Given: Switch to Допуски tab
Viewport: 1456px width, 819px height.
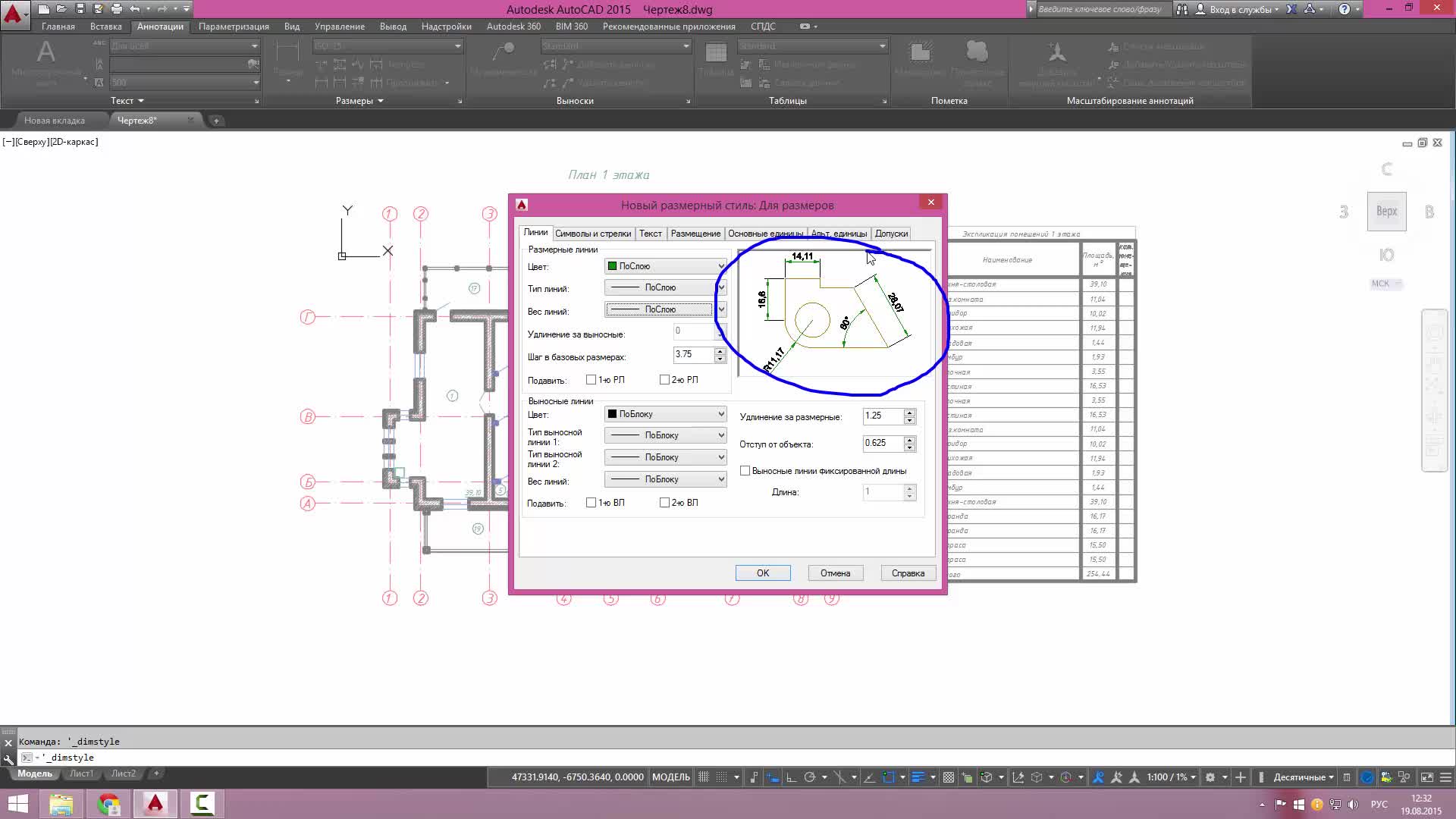Looking at the screenshot, I should 891,234.
